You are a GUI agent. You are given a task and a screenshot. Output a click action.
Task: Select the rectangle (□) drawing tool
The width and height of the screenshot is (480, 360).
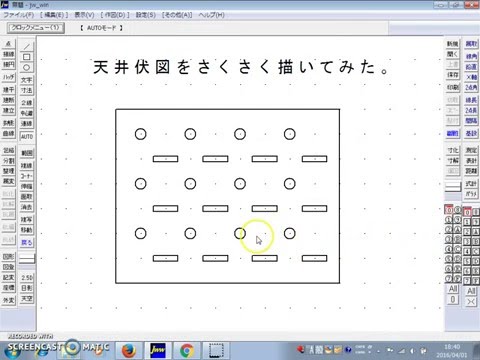27,57
